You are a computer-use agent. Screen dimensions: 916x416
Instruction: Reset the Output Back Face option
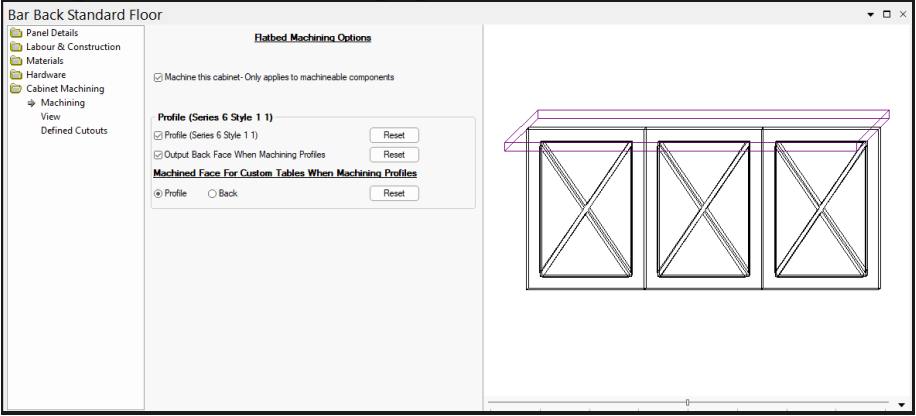394,155
